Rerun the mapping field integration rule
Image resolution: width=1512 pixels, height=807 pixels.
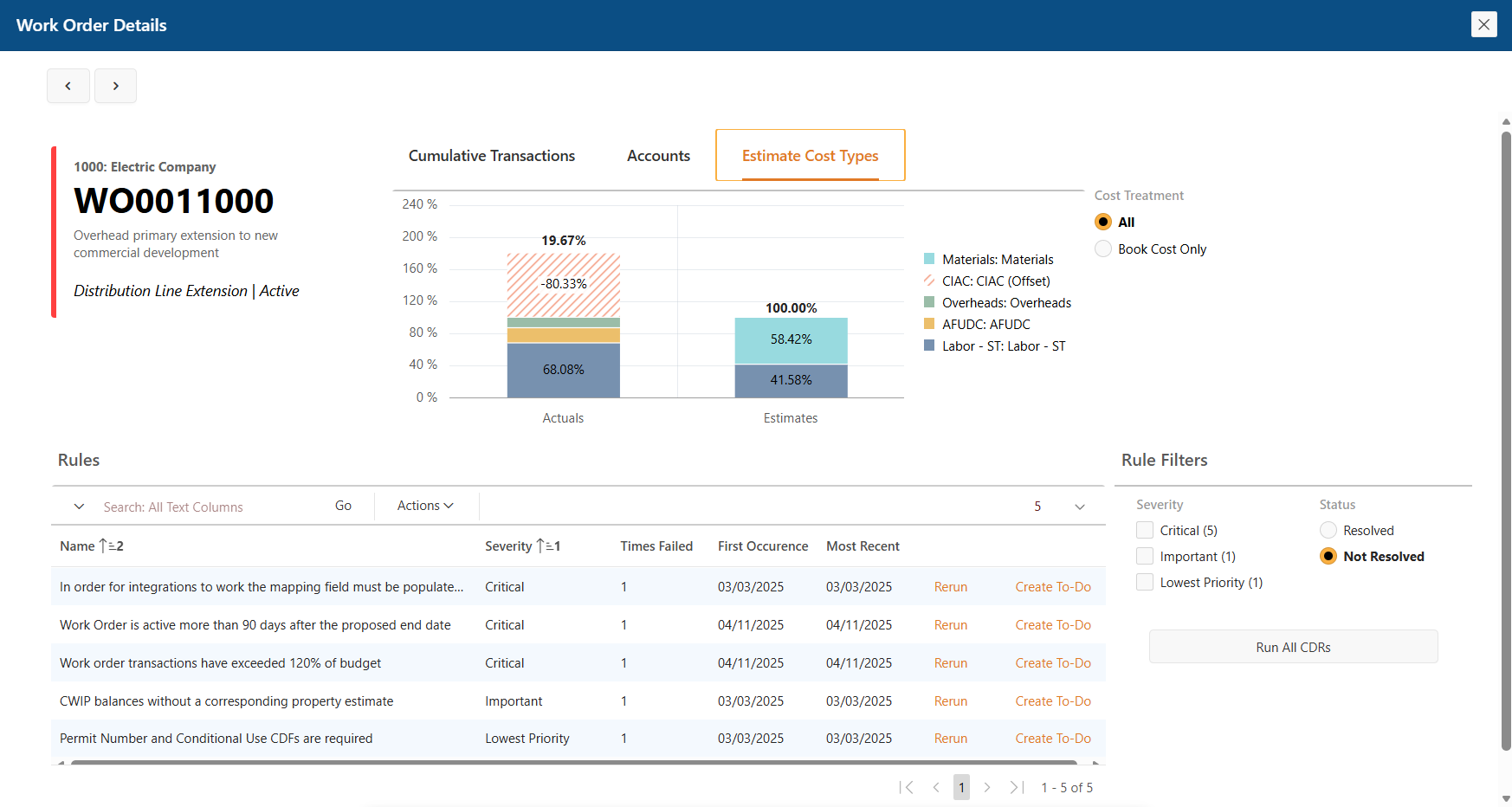(951, 587)
